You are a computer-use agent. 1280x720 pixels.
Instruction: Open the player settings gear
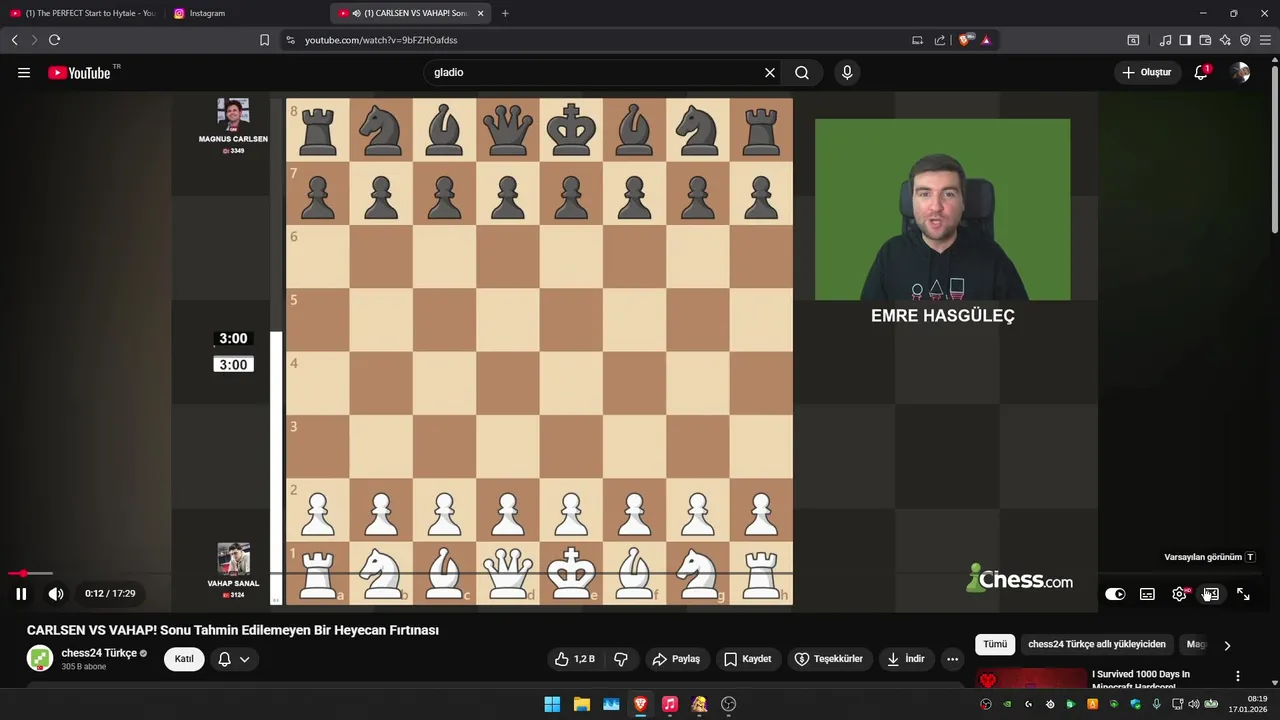point(1179,594)
